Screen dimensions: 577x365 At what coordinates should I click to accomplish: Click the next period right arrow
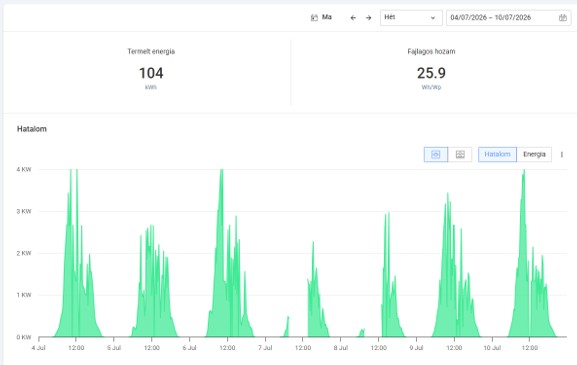pos(368,18)
